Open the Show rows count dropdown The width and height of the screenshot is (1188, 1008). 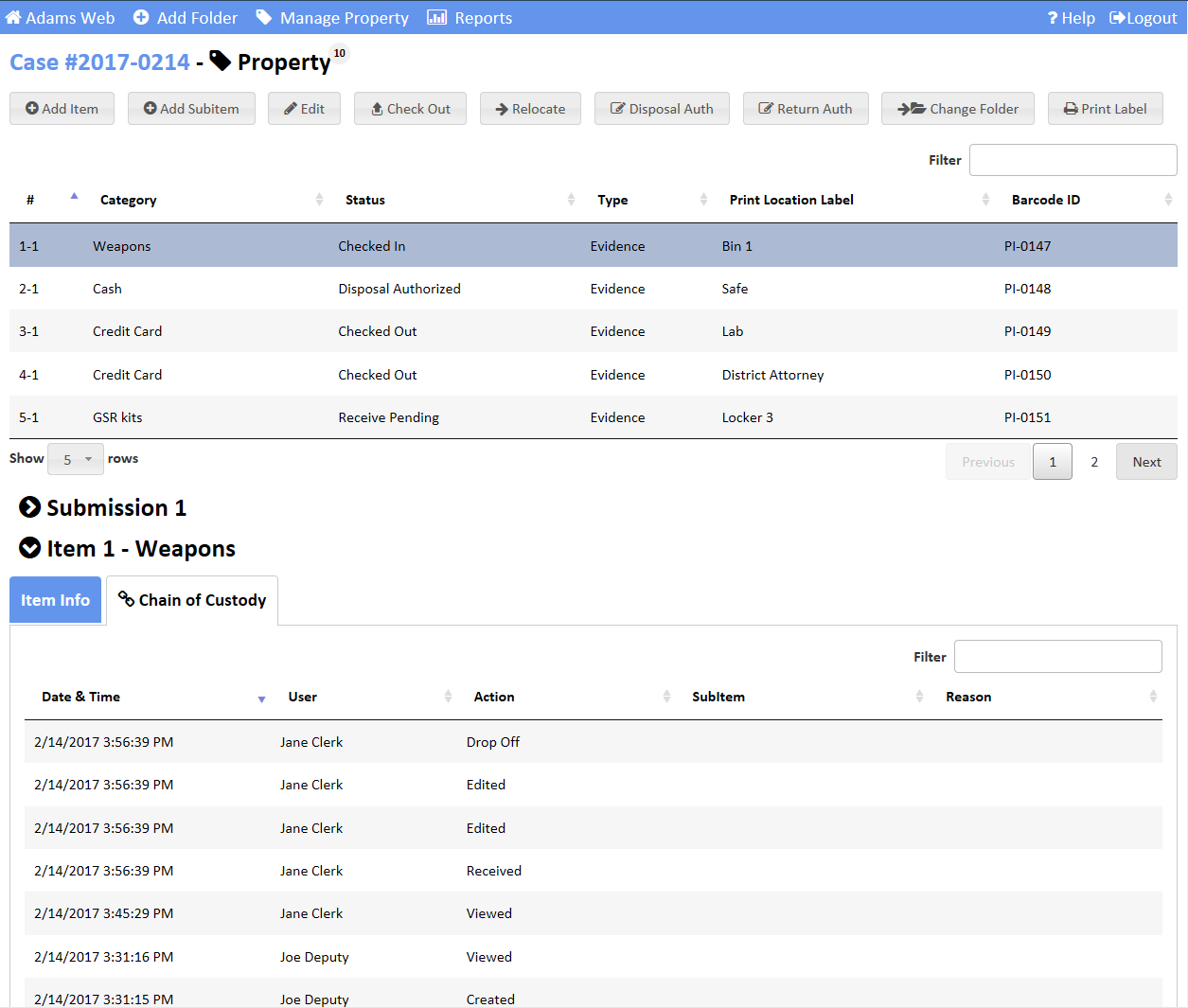76,459
